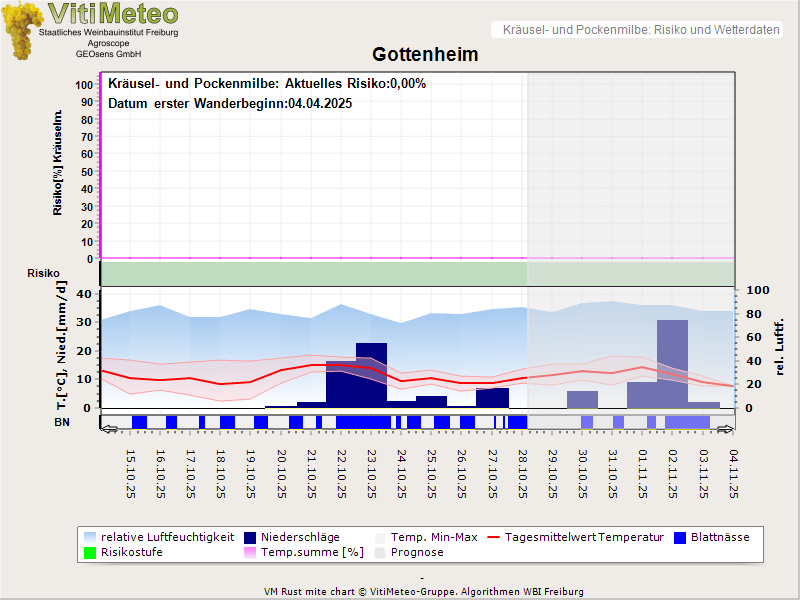Click the VitiMeteo-Gruppe copyright footer text

(x=423, y=591)
